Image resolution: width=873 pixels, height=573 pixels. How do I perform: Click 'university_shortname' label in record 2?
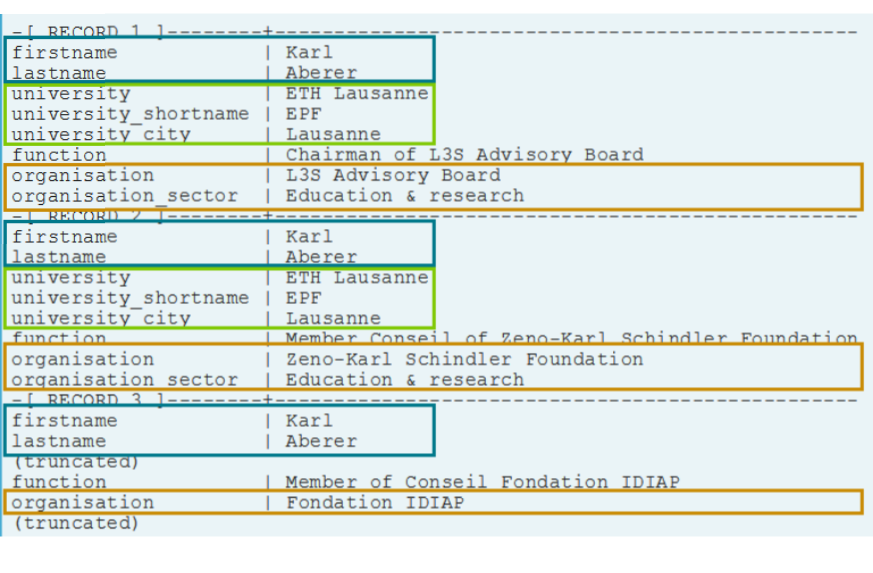pos(130,298)
